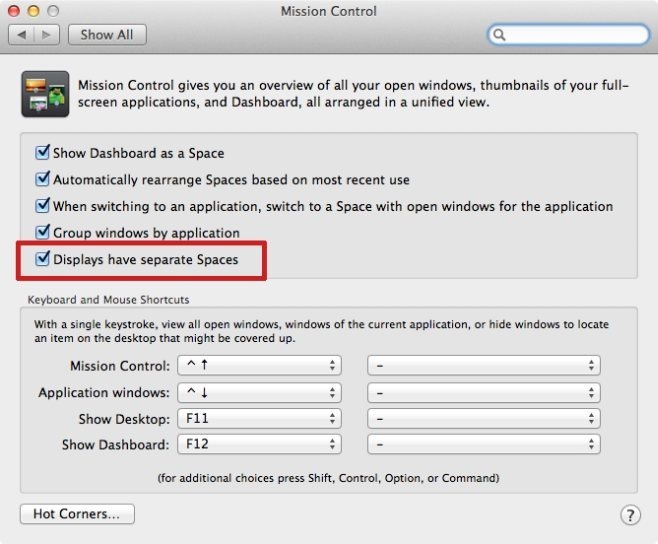Click the Show Dashboard label
658x544 pixels.
coord(115,445)
